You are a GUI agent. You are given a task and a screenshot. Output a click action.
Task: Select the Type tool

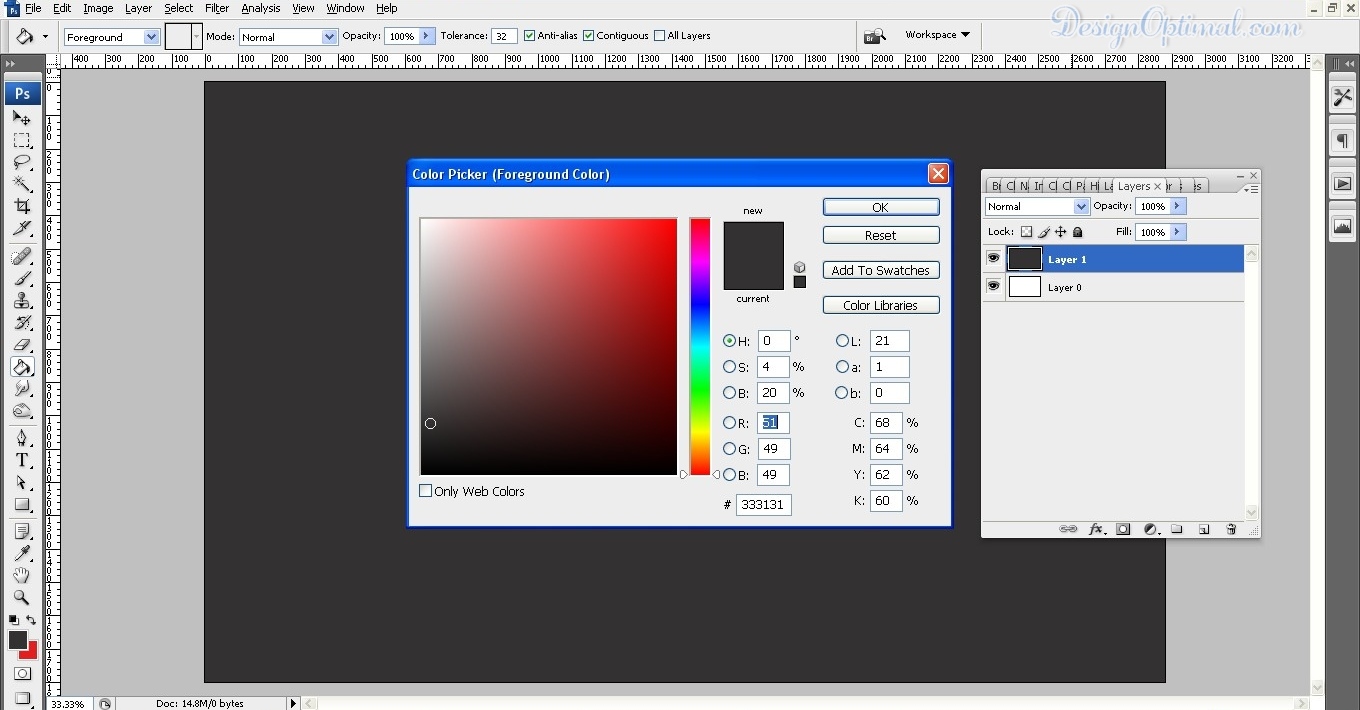(22, 460)
